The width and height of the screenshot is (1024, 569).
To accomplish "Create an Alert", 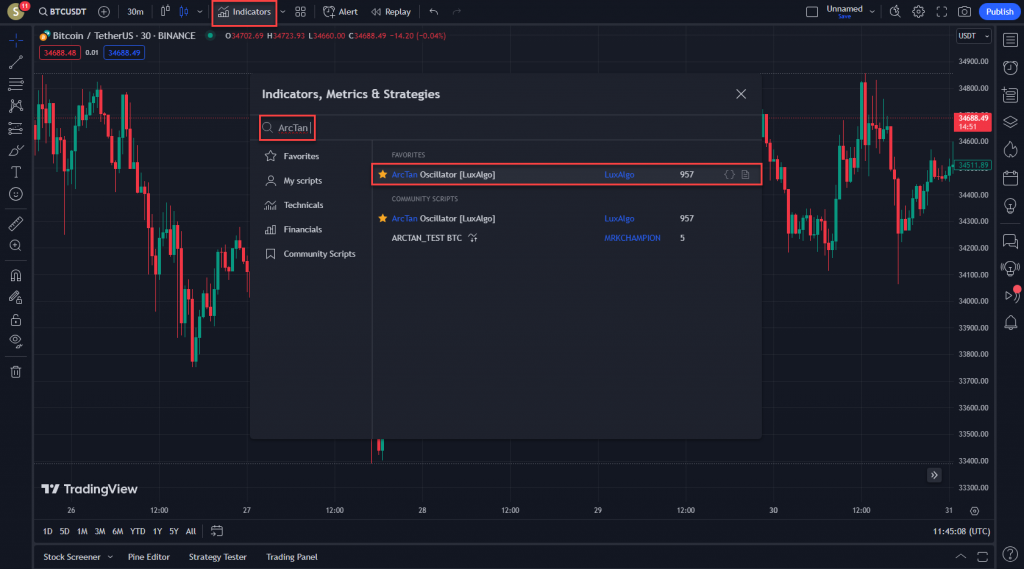I will [340, 12].
